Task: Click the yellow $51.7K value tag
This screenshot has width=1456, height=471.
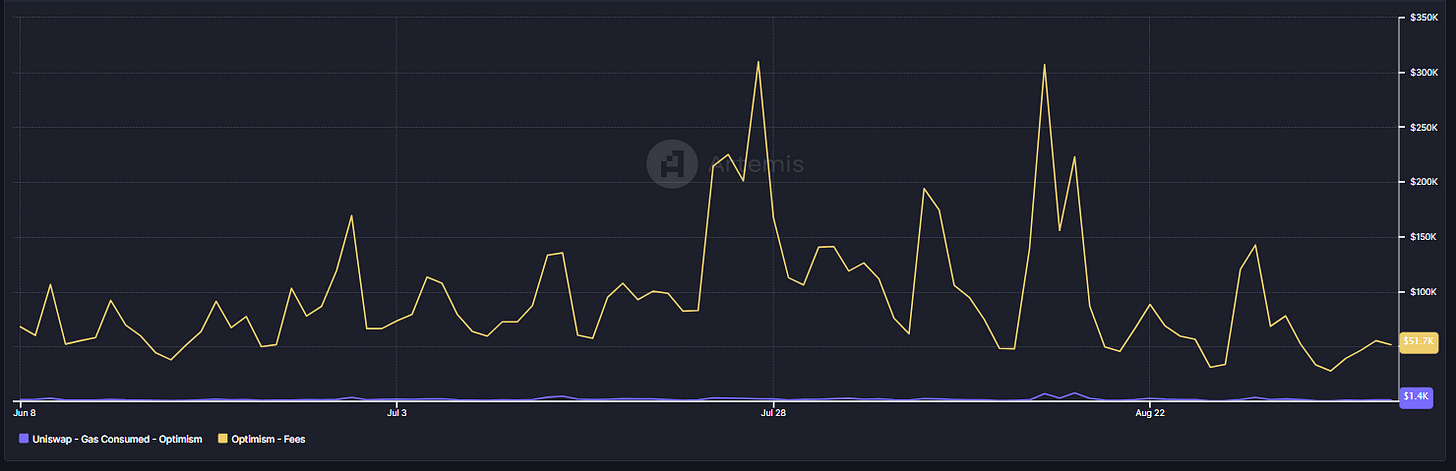Action: (1419, 343)
